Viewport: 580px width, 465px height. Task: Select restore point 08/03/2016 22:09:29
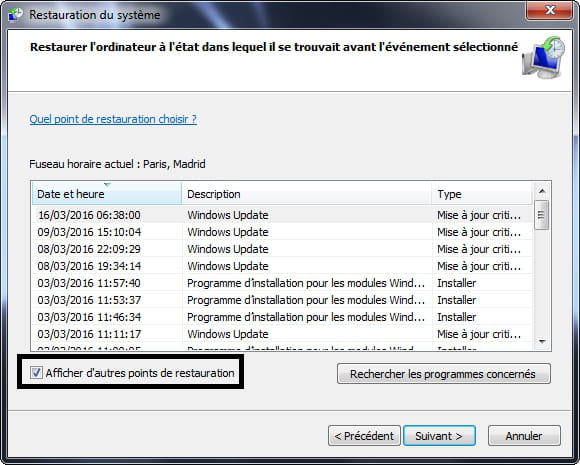click(x=282, y=249)
